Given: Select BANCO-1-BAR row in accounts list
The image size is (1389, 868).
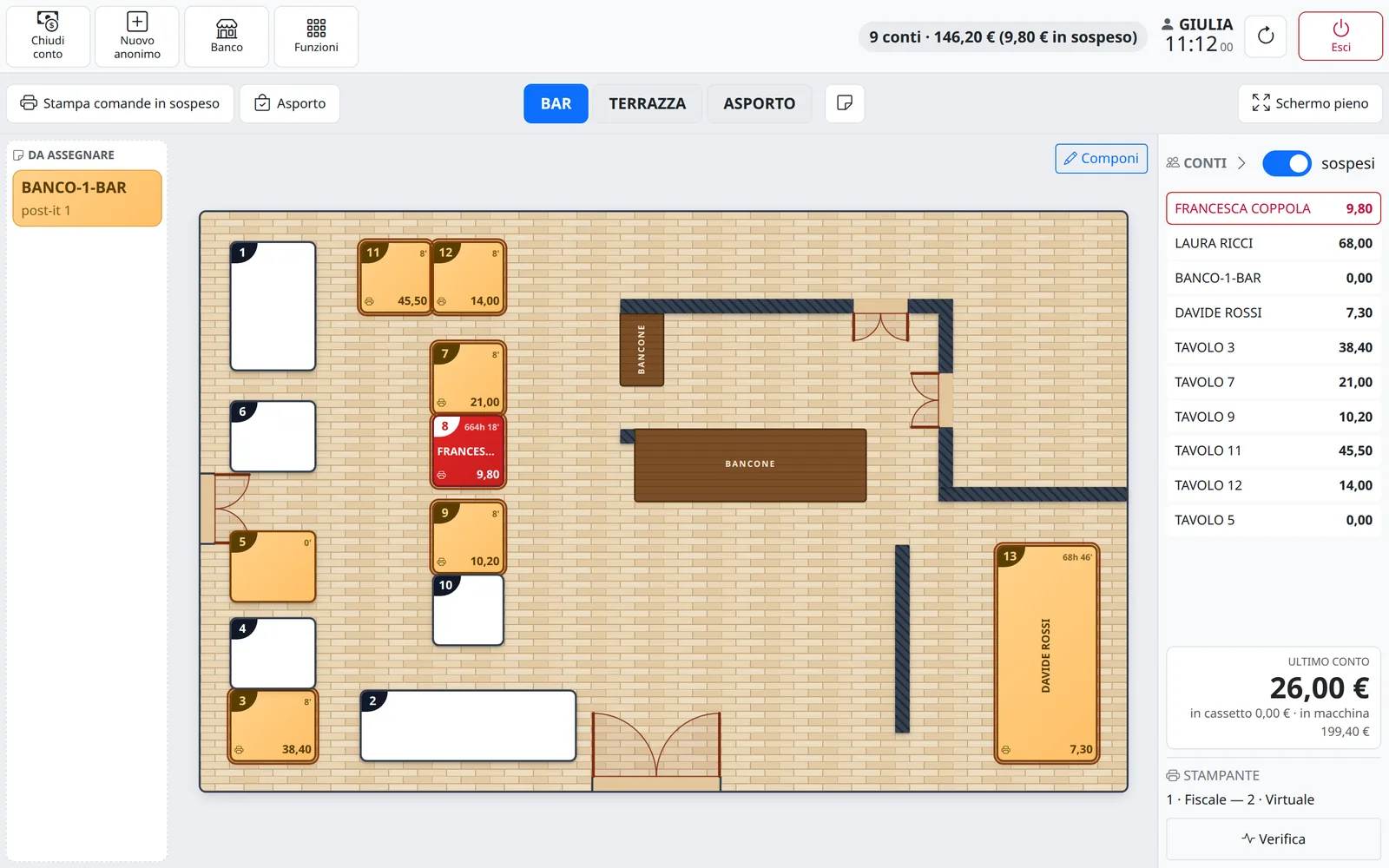Looking at the screenshot, I should [x=1274, y=278].
